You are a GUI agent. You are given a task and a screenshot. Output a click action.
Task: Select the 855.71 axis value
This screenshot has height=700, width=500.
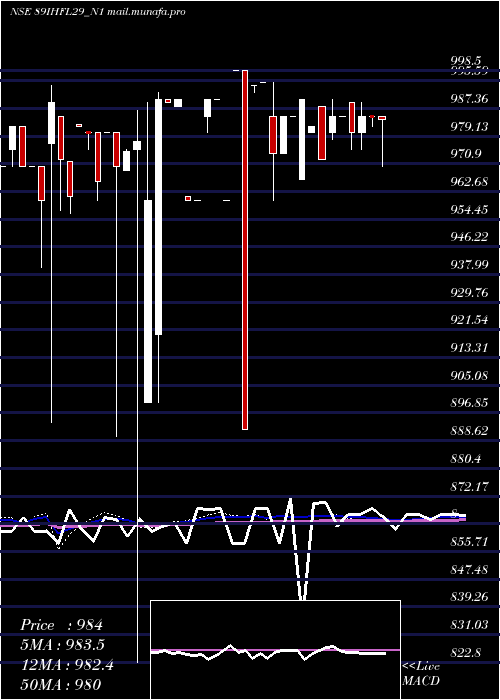(469, 542)
